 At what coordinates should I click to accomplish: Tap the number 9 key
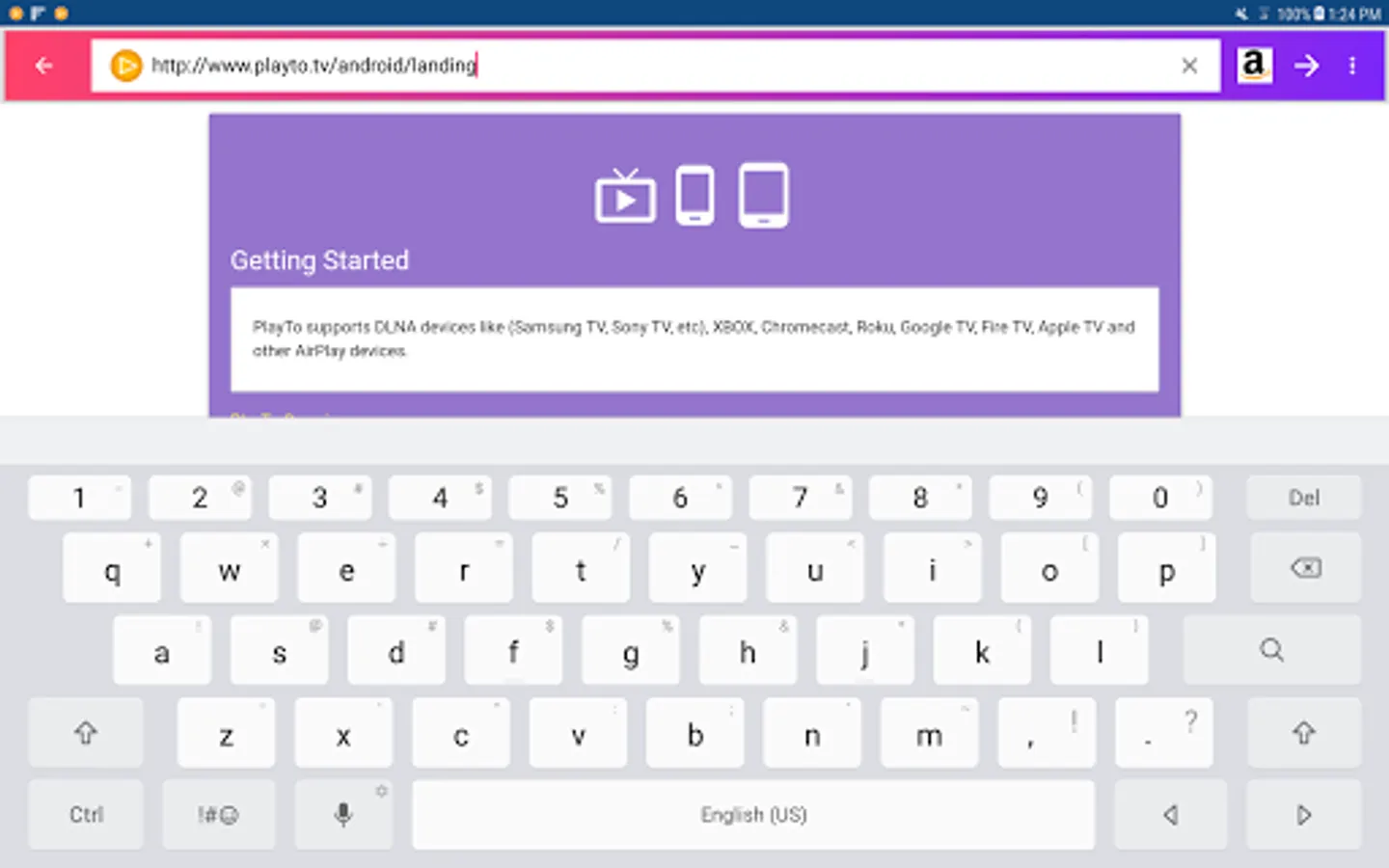[1041, 498]
